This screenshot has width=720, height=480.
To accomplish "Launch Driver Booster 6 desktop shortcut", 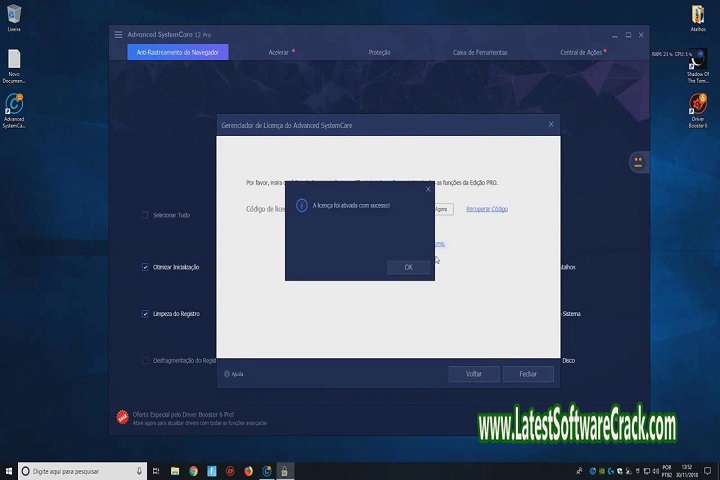I will 698,111.
